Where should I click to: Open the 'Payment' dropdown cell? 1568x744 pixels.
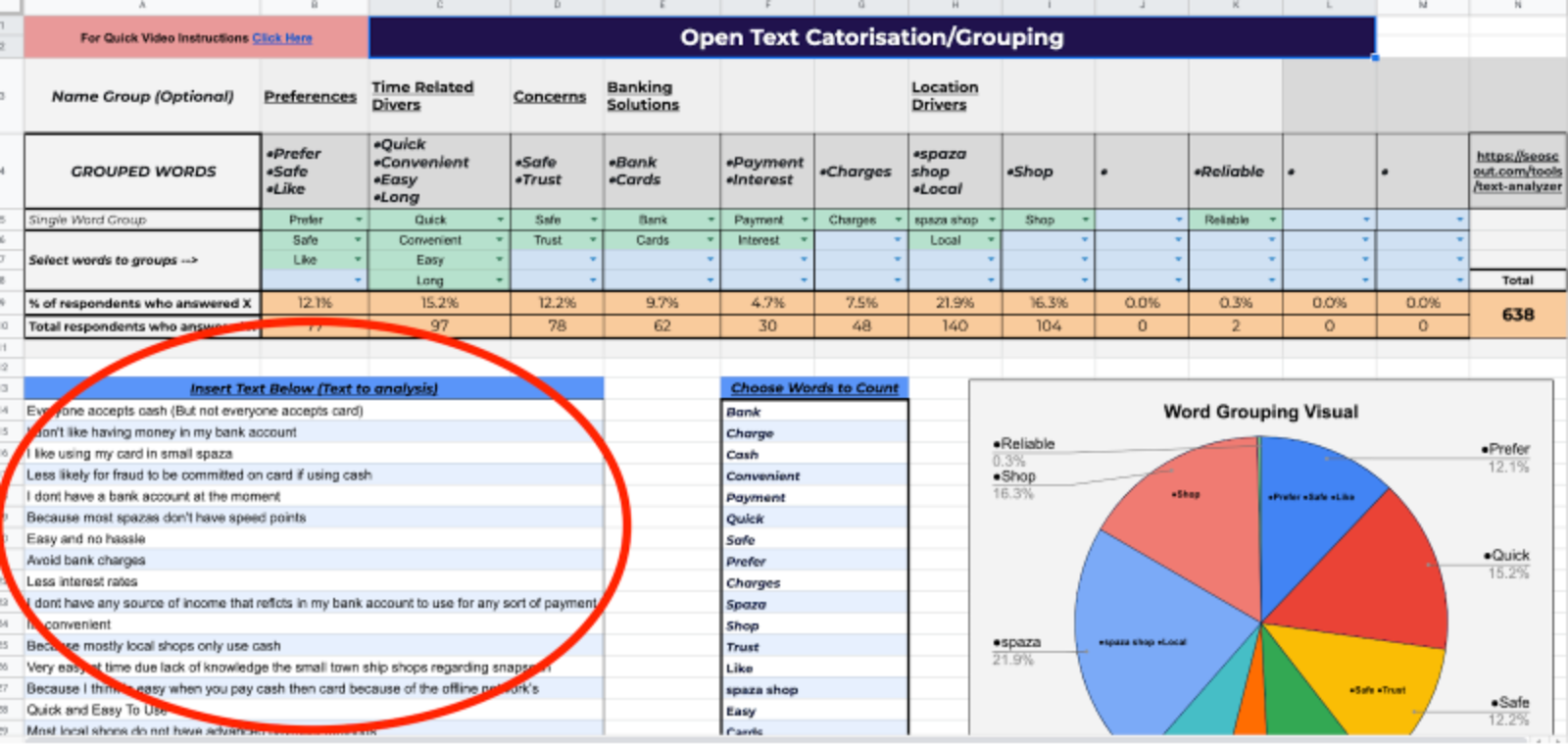(767, 220)
